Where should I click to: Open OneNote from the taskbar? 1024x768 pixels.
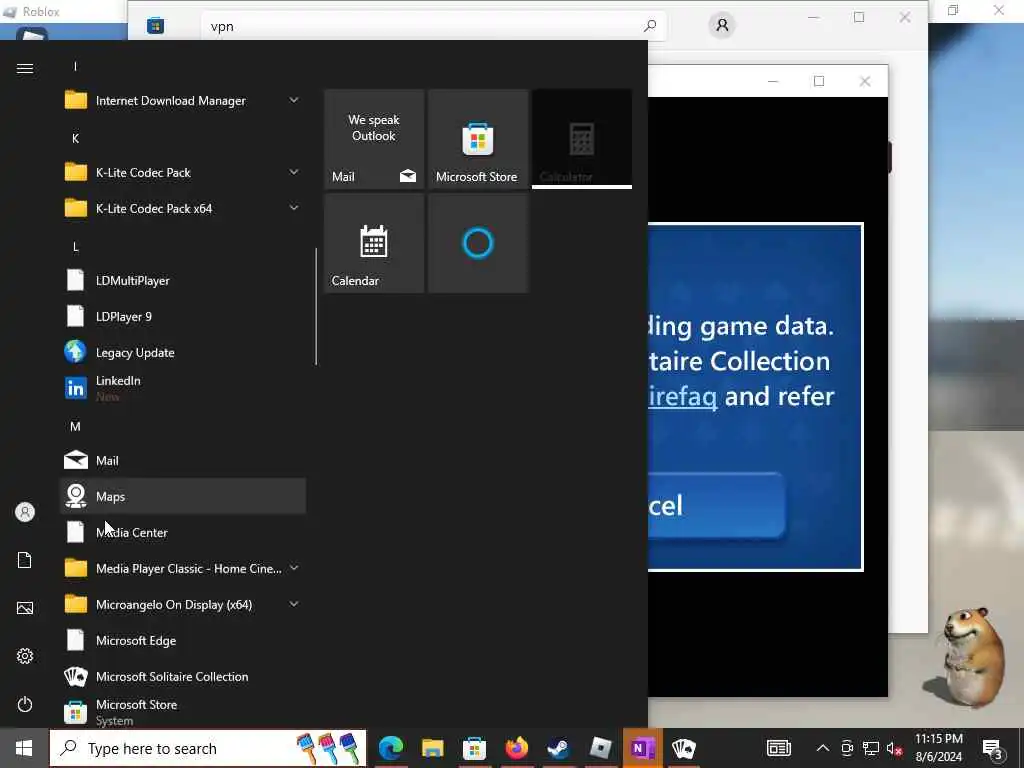click(x=643, y=748)
